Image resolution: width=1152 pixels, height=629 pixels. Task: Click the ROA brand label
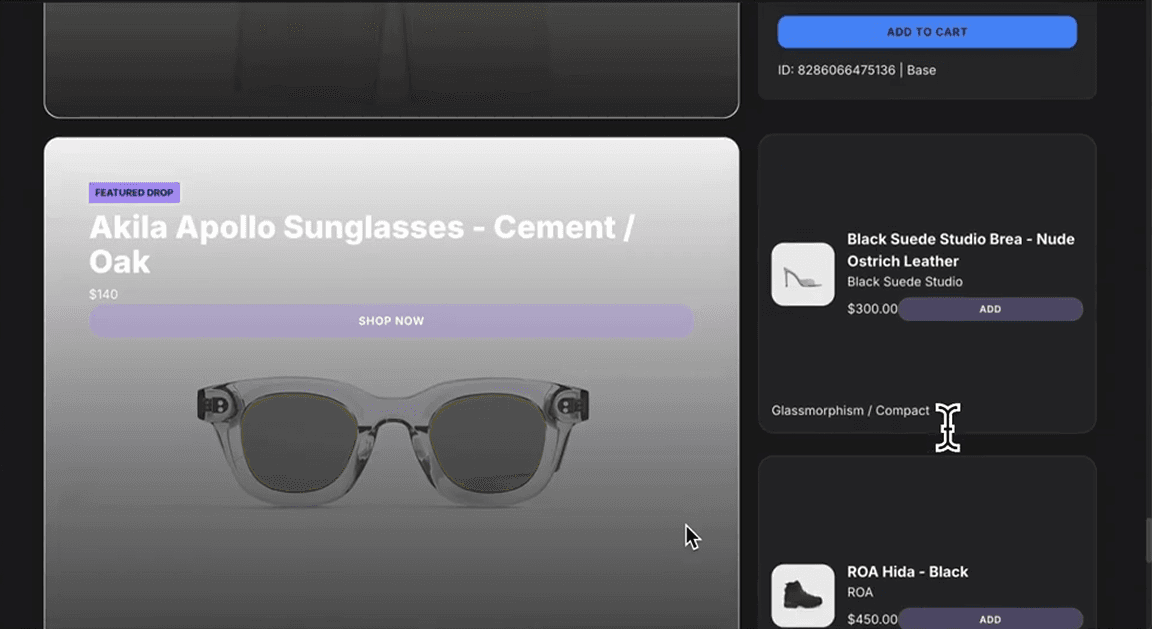click(x=860, y=592)
